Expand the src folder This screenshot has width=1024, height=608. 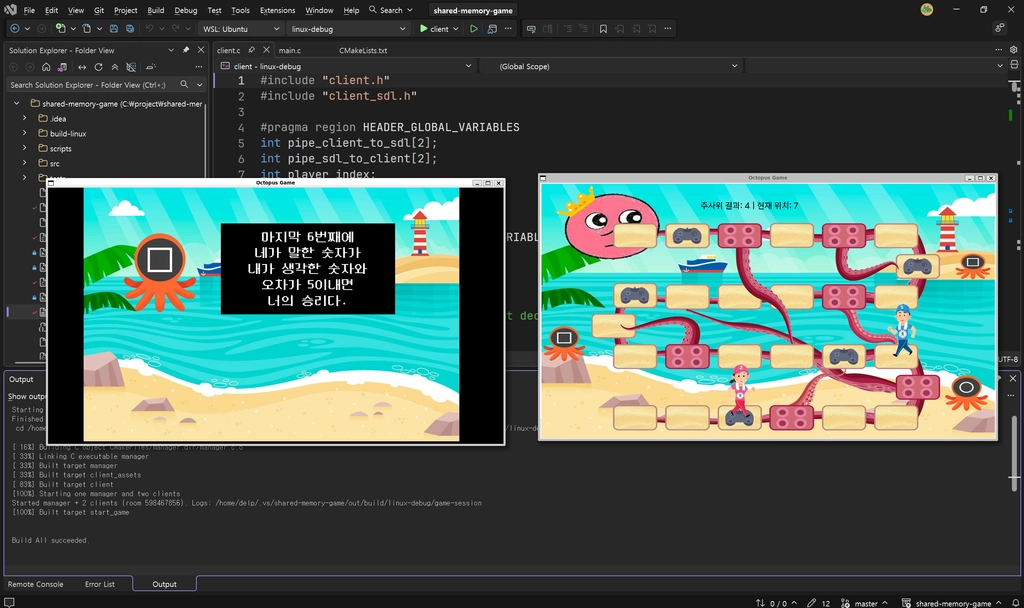25,163
